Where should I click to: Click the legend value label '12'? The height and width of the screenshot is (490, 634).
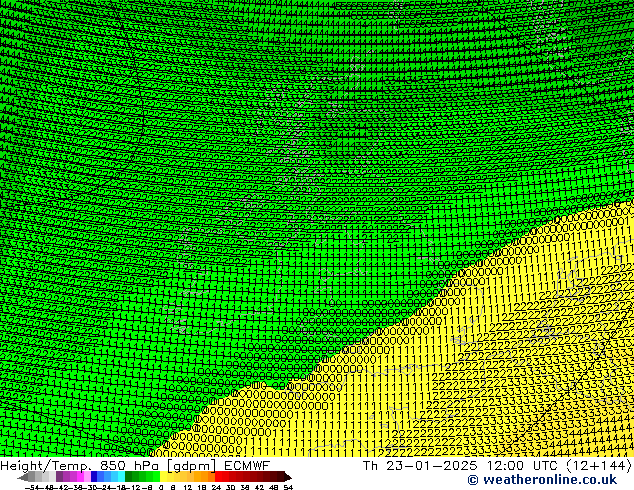point(187,488)
